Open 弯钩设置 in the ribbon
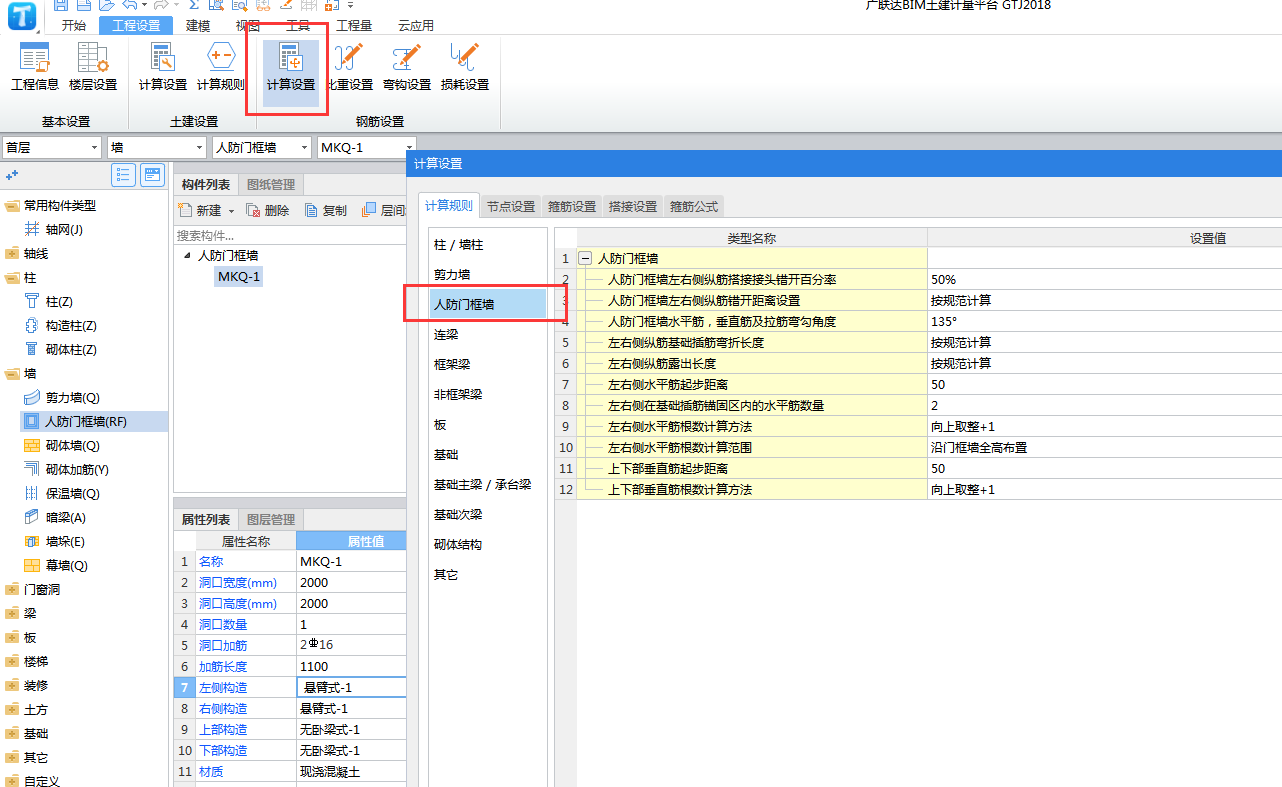Viewport: 1282px width, 787px height. tap(407, 68)
